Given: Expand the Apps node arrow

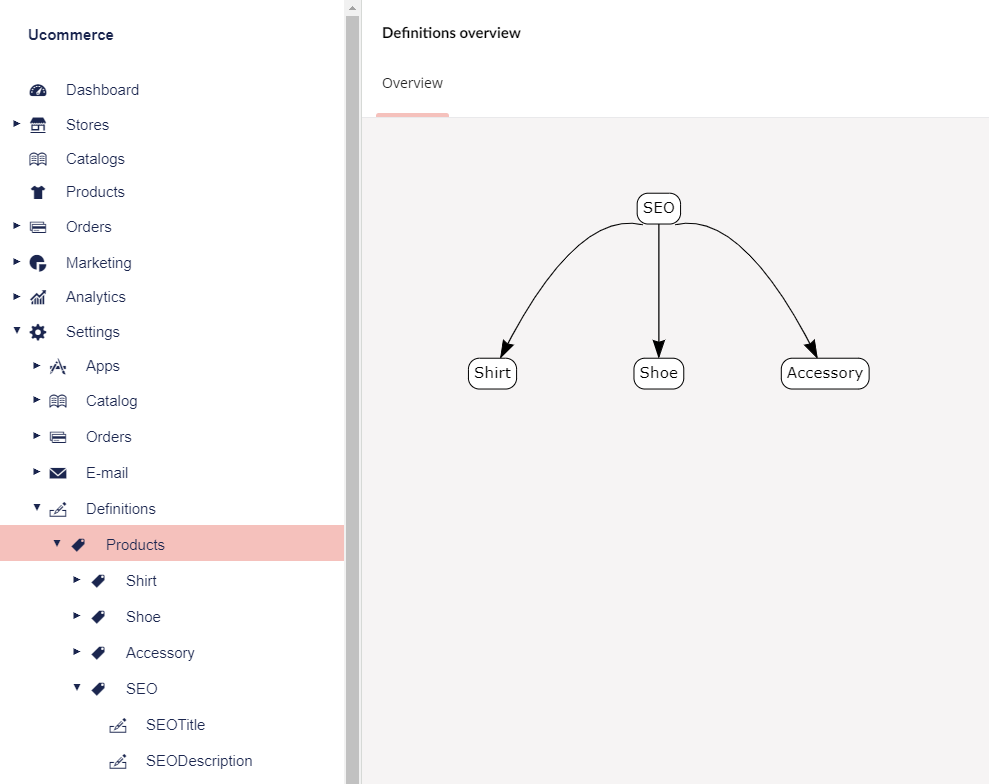Looking at the screenshot, I should point(37,365).
